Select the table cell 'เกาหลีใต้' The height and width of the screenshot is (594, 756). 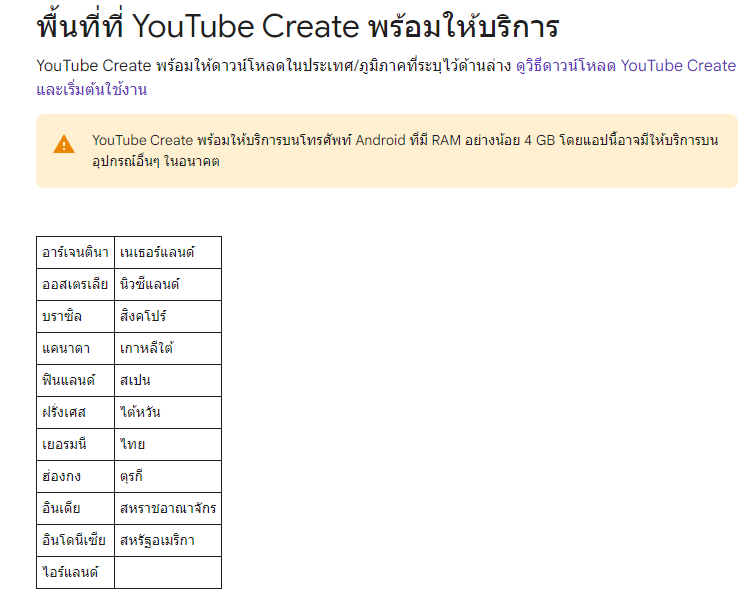168,349
